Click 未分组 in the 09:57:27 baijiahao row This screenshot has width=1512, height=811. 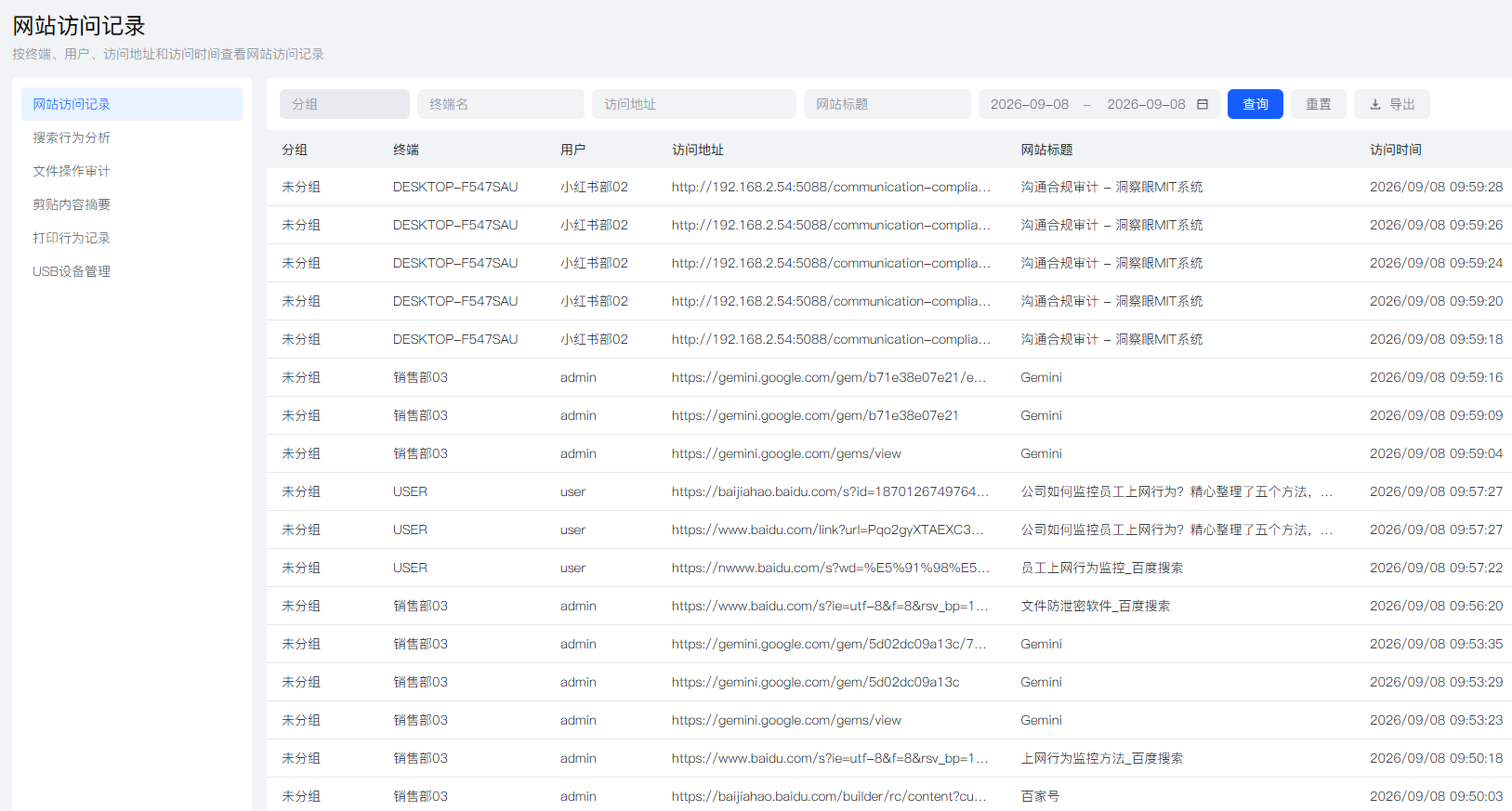301,491
